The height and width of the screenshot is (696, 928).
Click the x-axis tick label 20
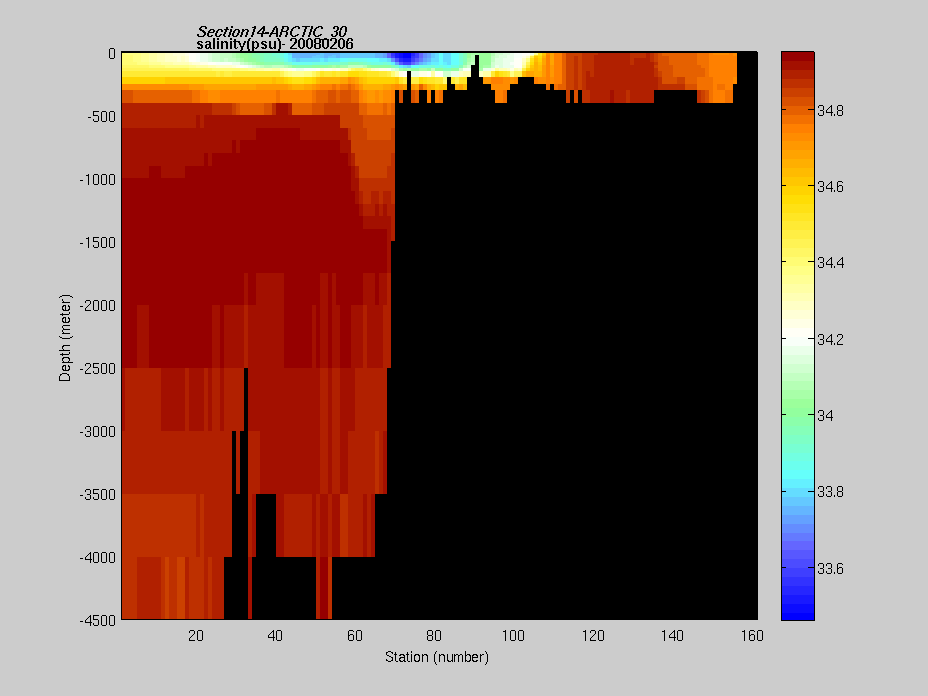click(196, 636)
